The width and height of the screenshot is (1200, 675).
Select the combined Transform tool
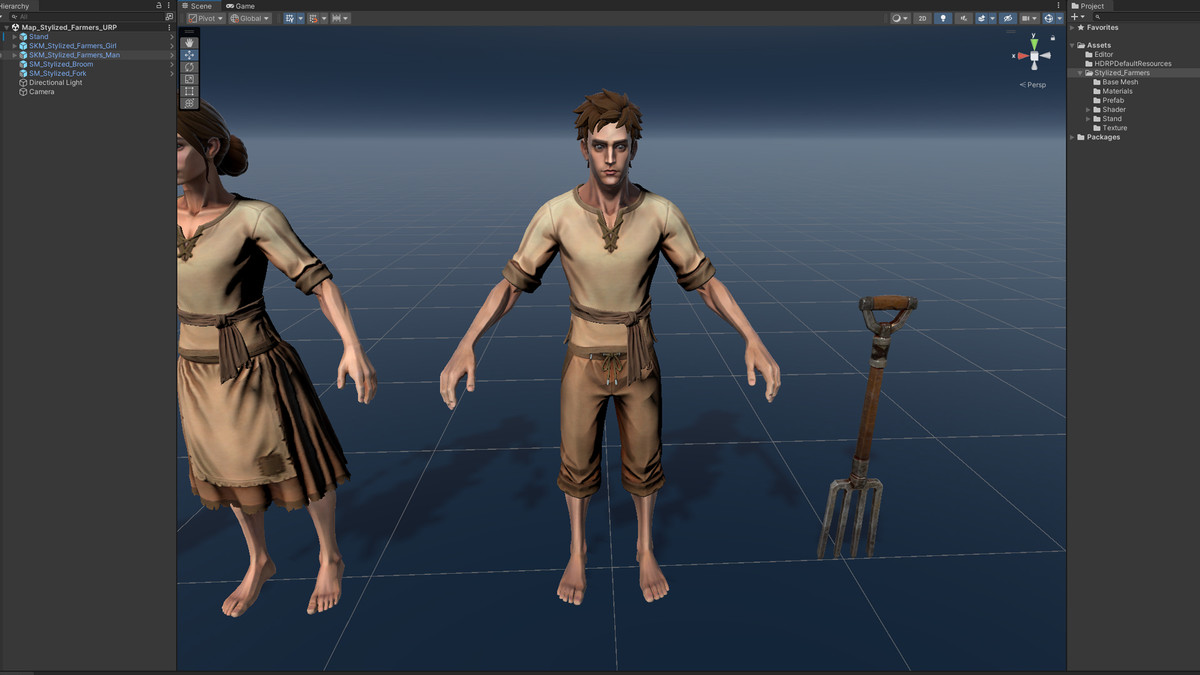coord(189,103)
